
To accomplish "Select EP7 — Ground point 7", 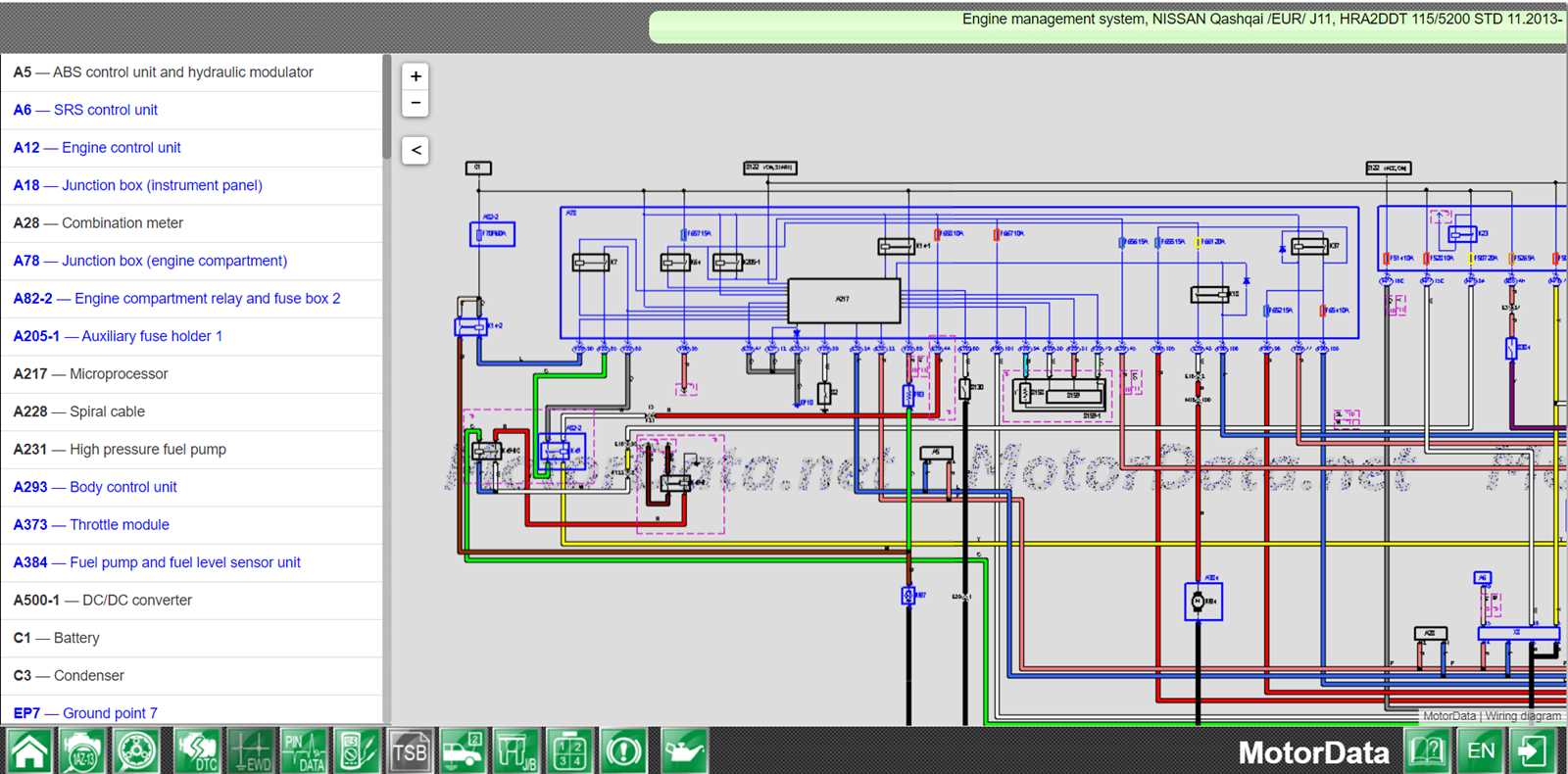I will [191, 711].
